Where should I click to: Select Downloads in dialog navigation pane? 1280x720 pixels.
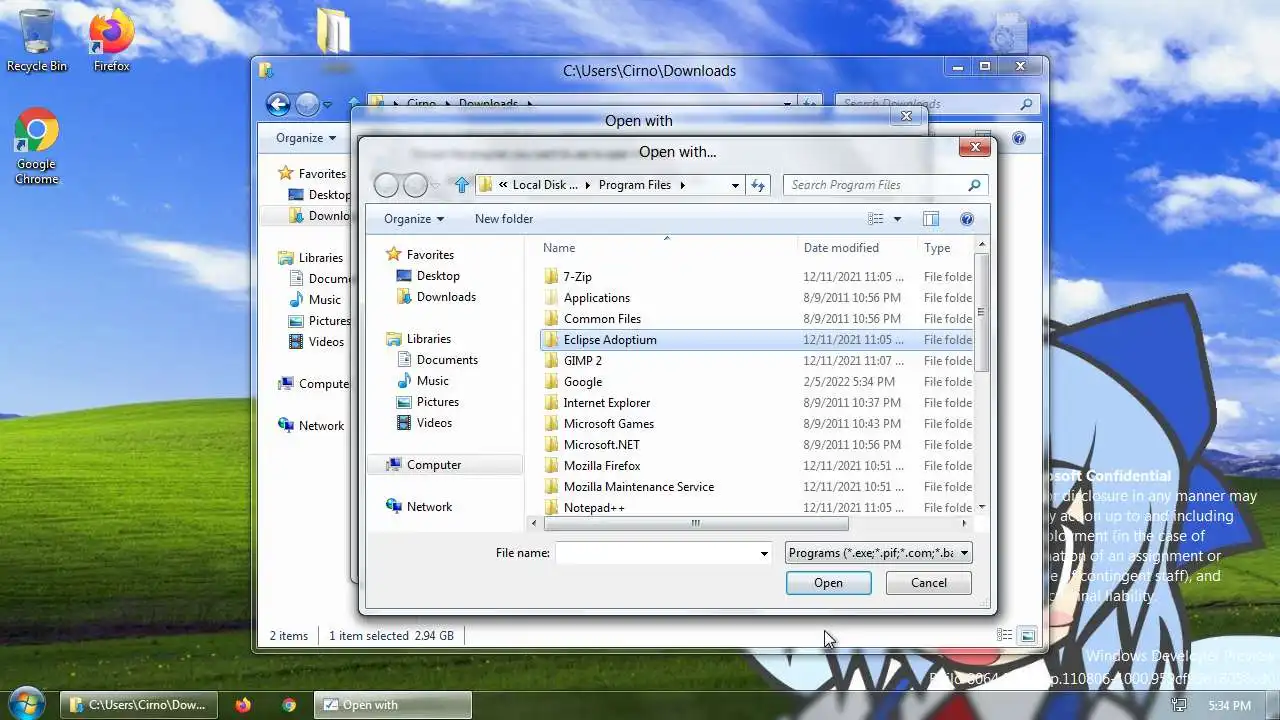coord(446,297)
